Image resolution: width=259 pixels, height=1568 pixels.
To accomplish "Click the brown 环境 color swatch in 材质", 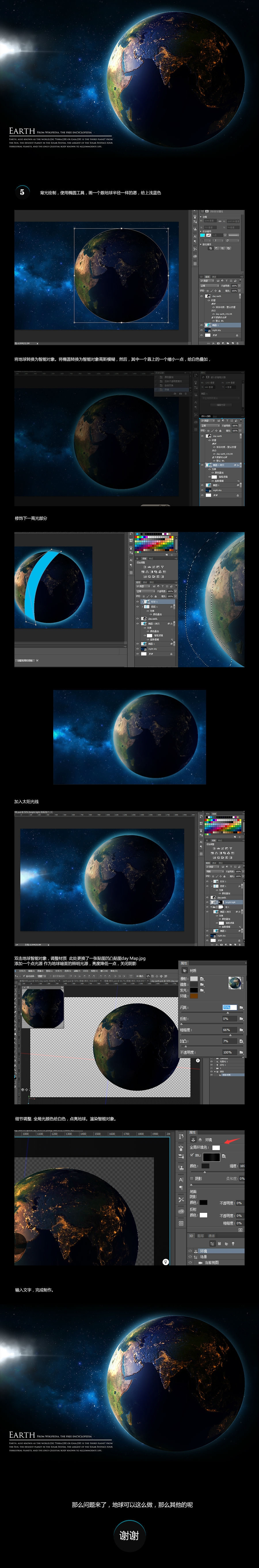I will pyautogui.click(x=194, y=996).
